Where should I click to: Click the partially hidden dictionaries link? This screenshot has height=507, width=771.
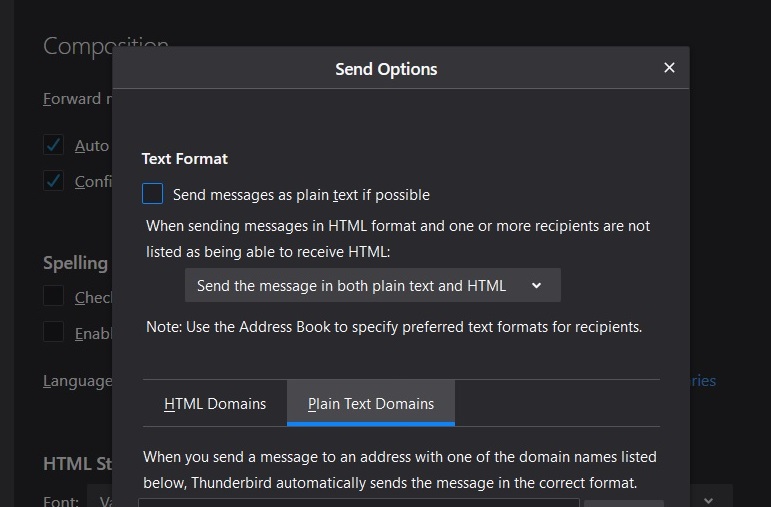point(702,381)
